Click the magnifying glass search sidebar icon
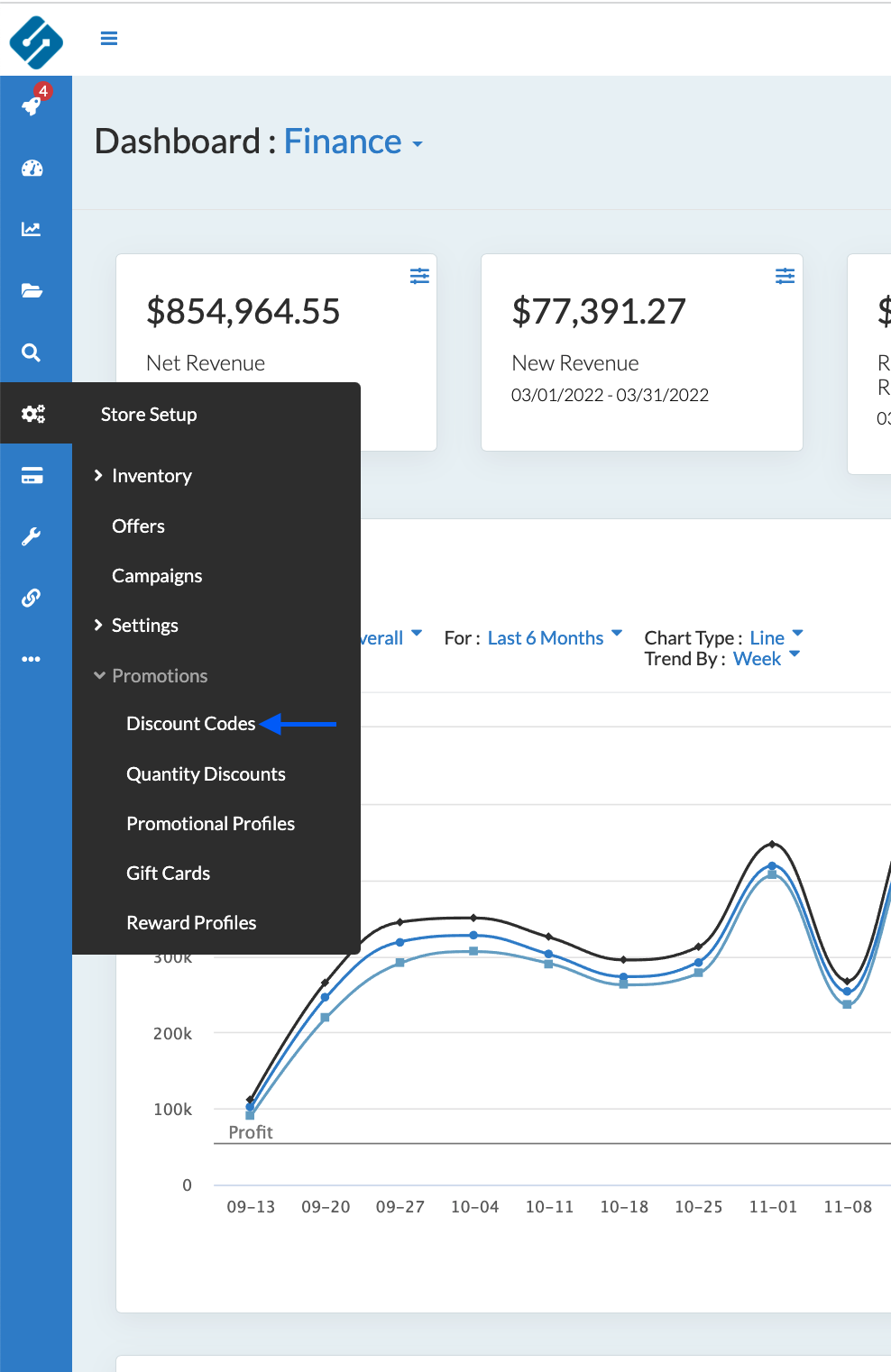This screenshot has width=891, height=1372. [32, 352]
